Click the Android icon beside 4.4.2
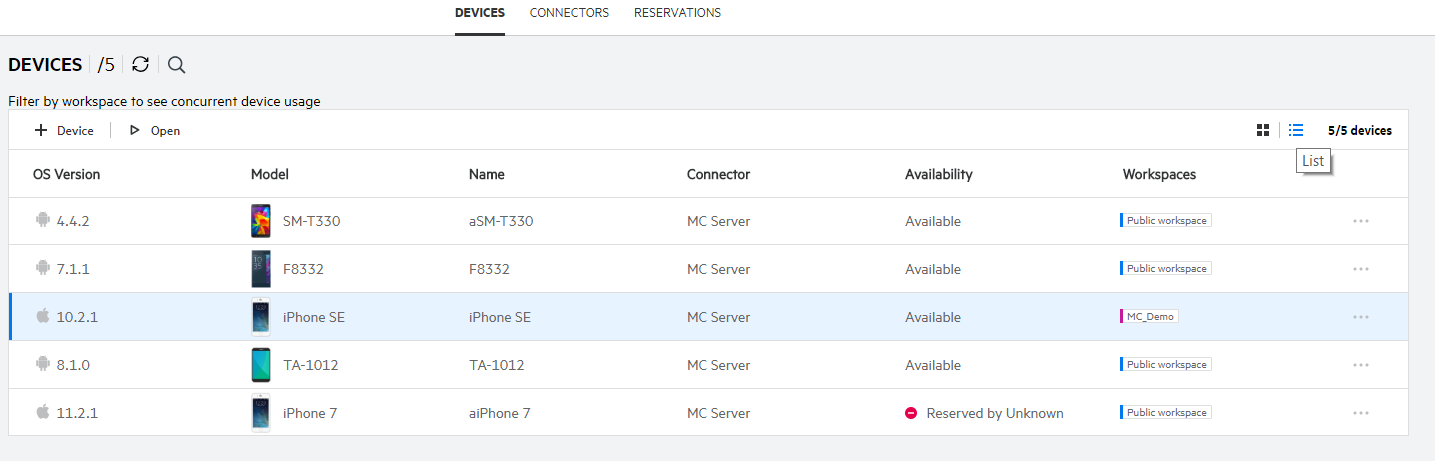 43,221
